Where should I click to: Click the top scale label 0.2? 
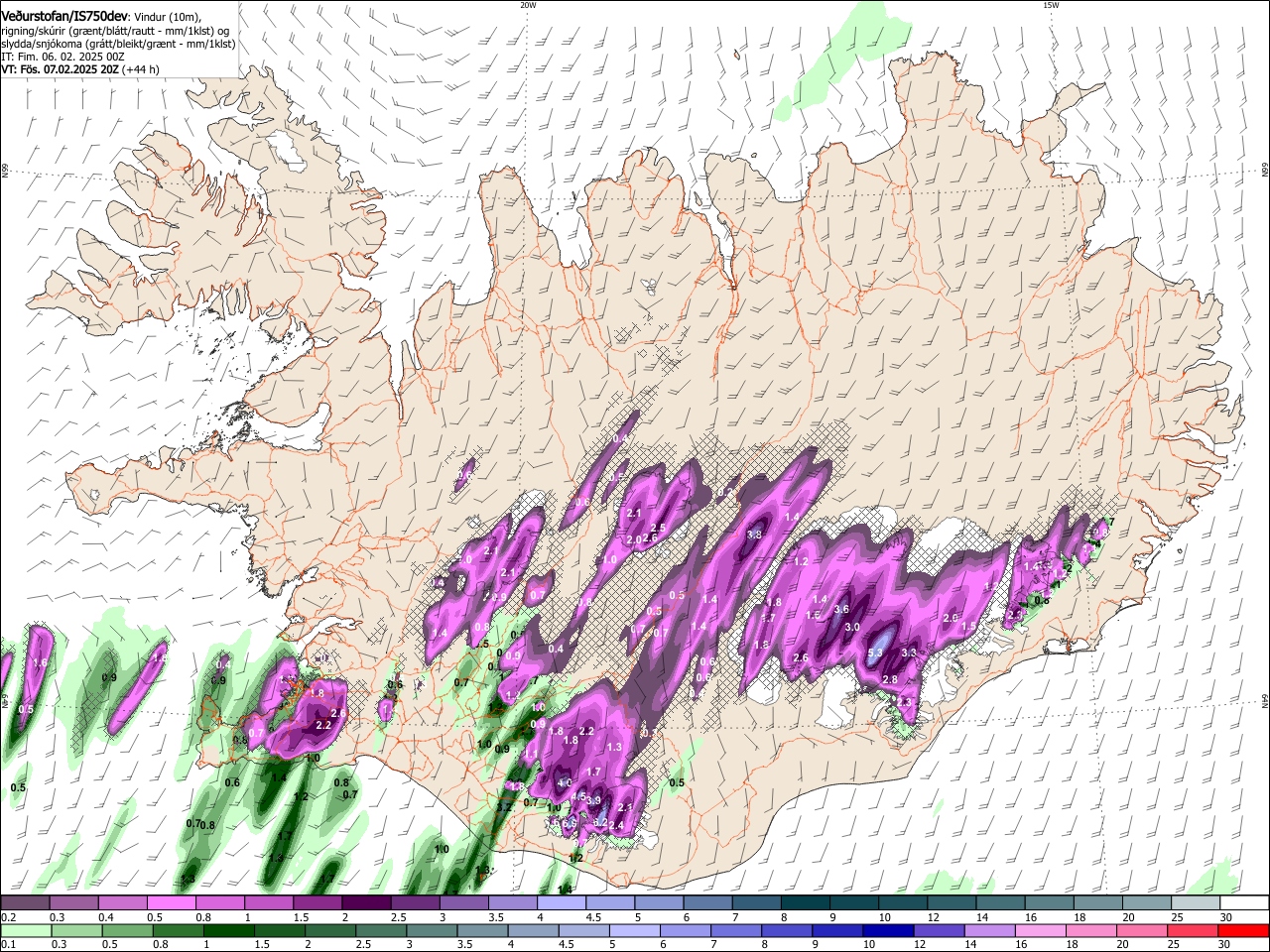pyautogui.click(x=8, y=917)
